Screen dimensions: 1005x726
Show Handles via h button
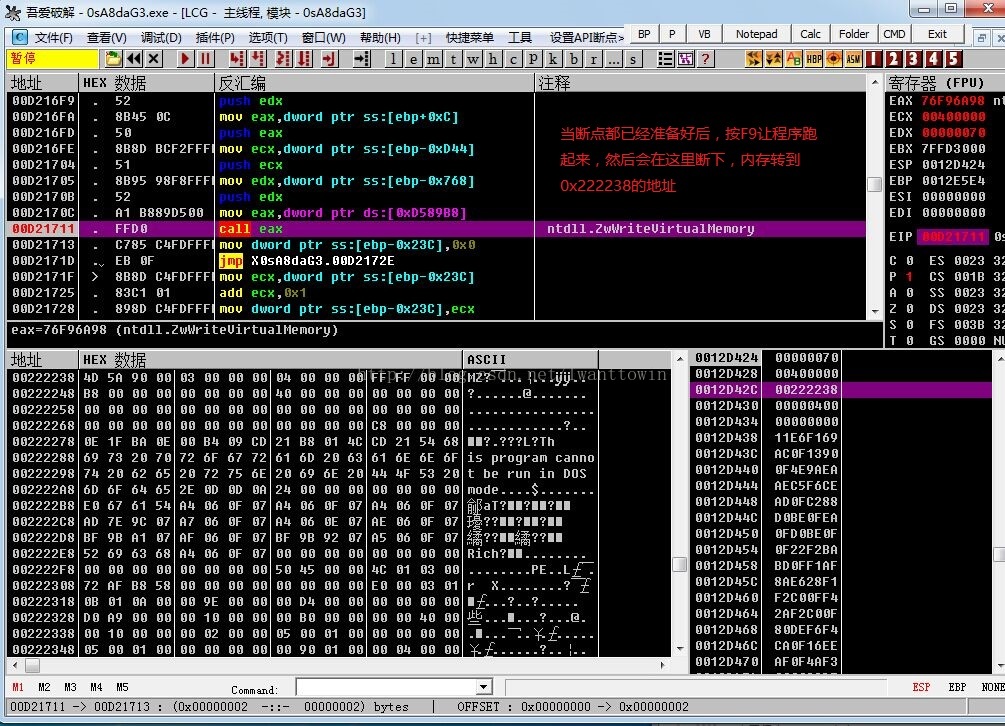coord(493,59)
